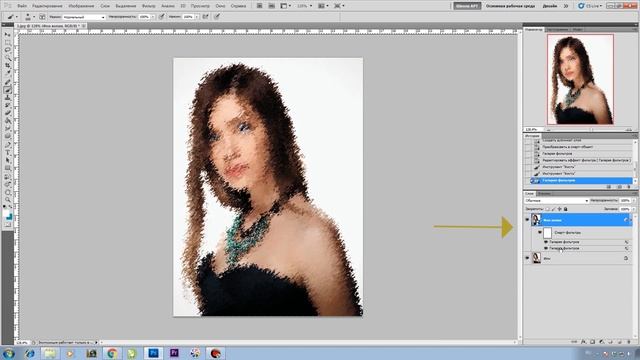640x360 pixels.
Task: Select the Zoom tool in toolbox
Action: (8, 200)
